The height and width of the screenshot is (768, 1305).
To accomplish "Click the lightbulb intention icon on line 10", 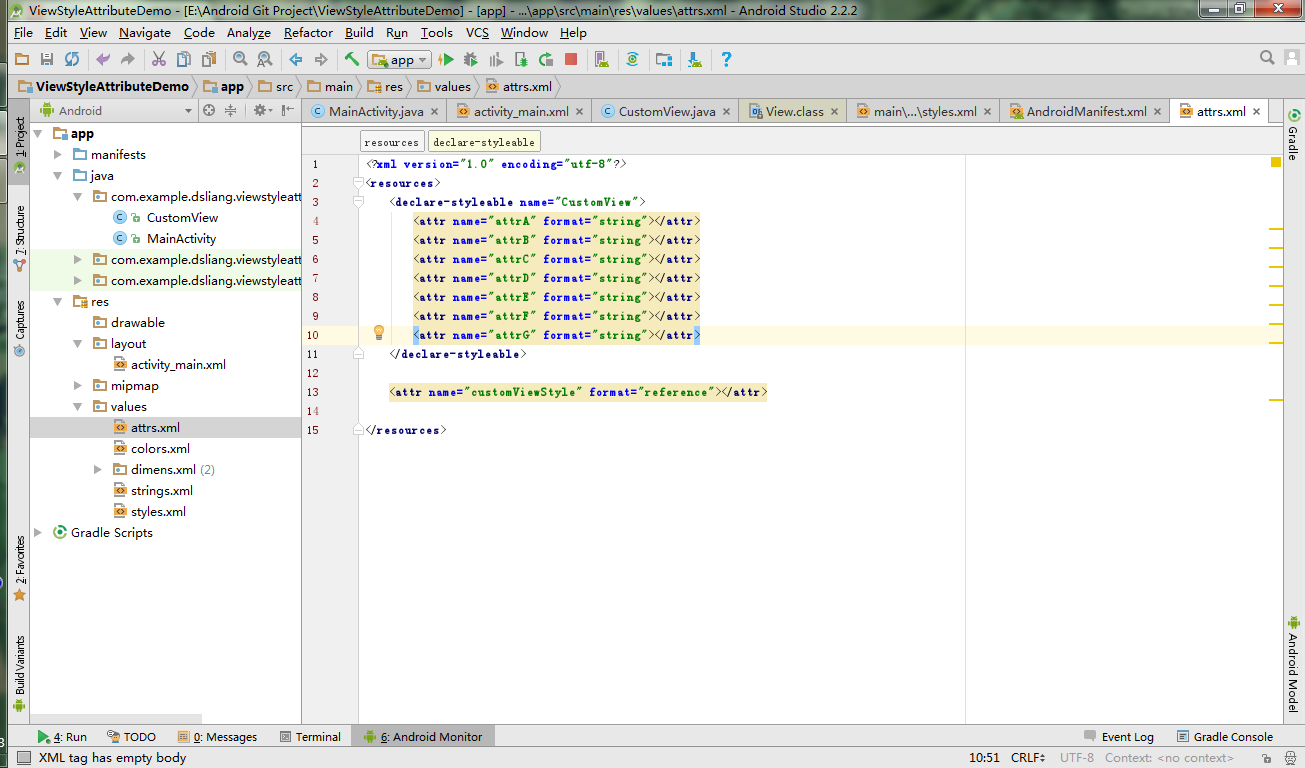I will 379,333.
